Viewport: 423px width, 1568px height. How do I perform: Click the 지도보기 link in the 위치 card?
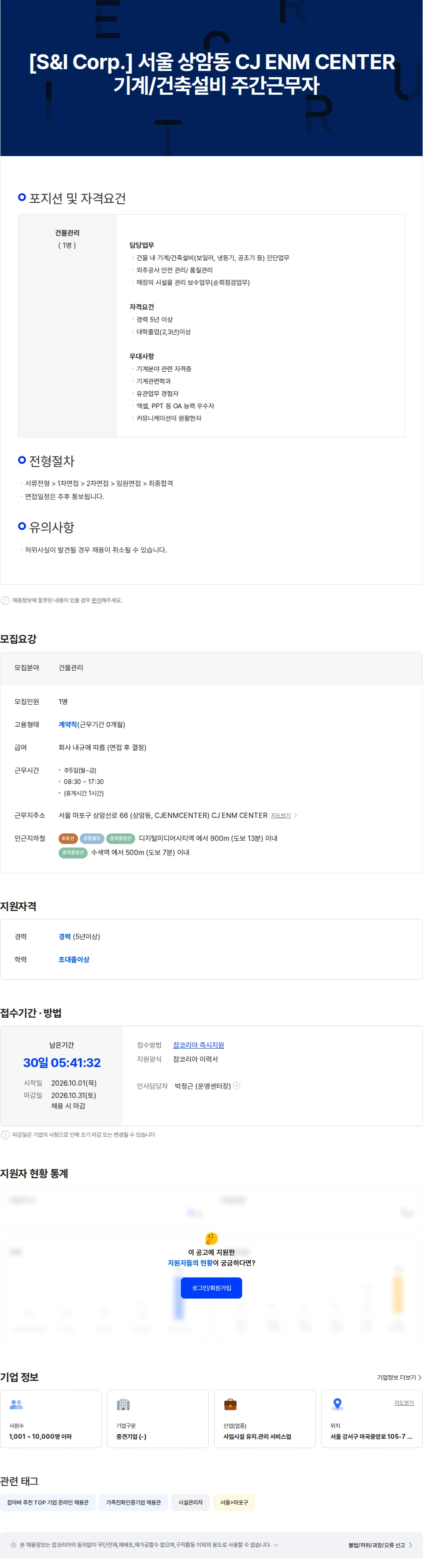(x=404, y=1403)
